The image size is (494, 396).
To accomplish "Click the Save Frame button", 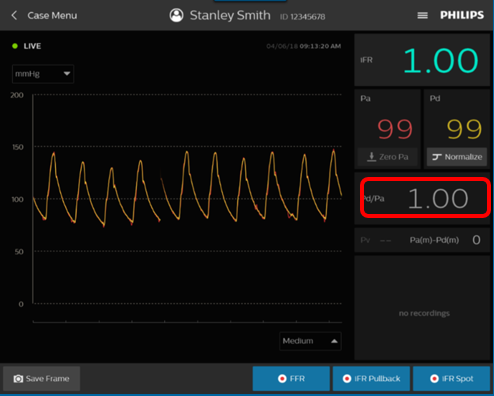I will 42,379.
